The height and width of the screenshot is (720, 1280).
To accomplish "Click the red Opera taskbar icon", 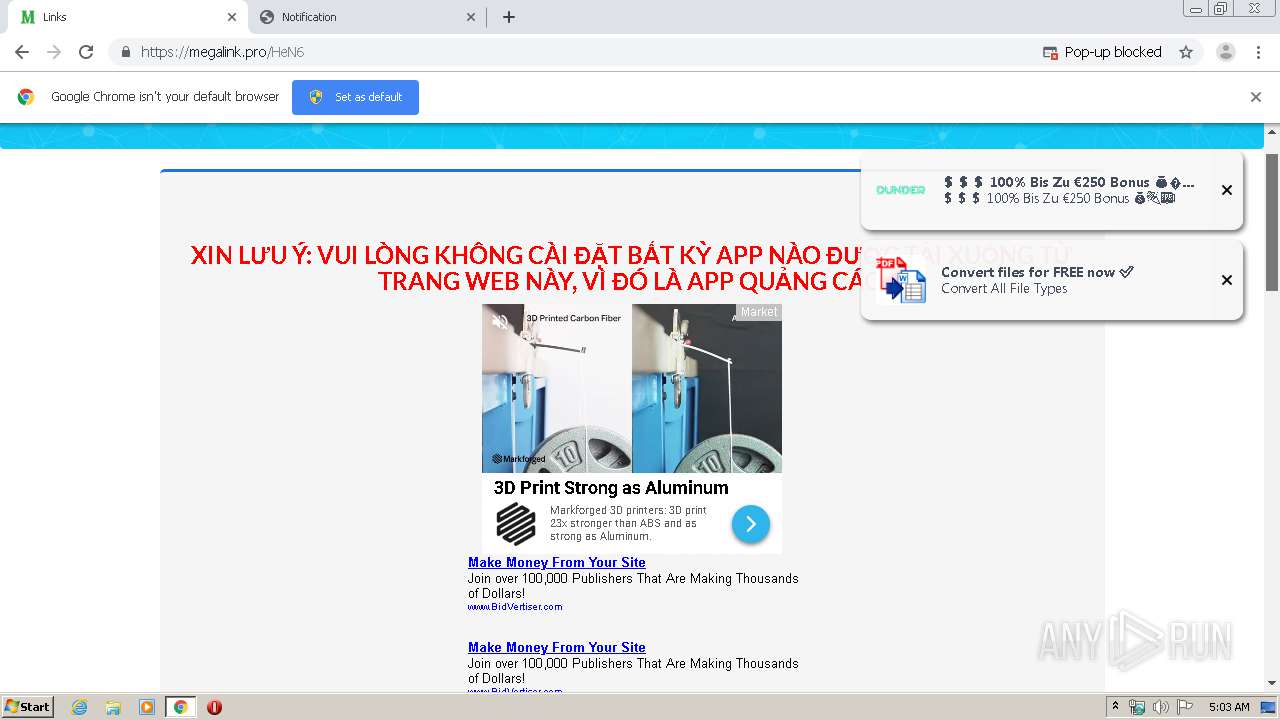I will pyautogui.click(x=214, y=707).
